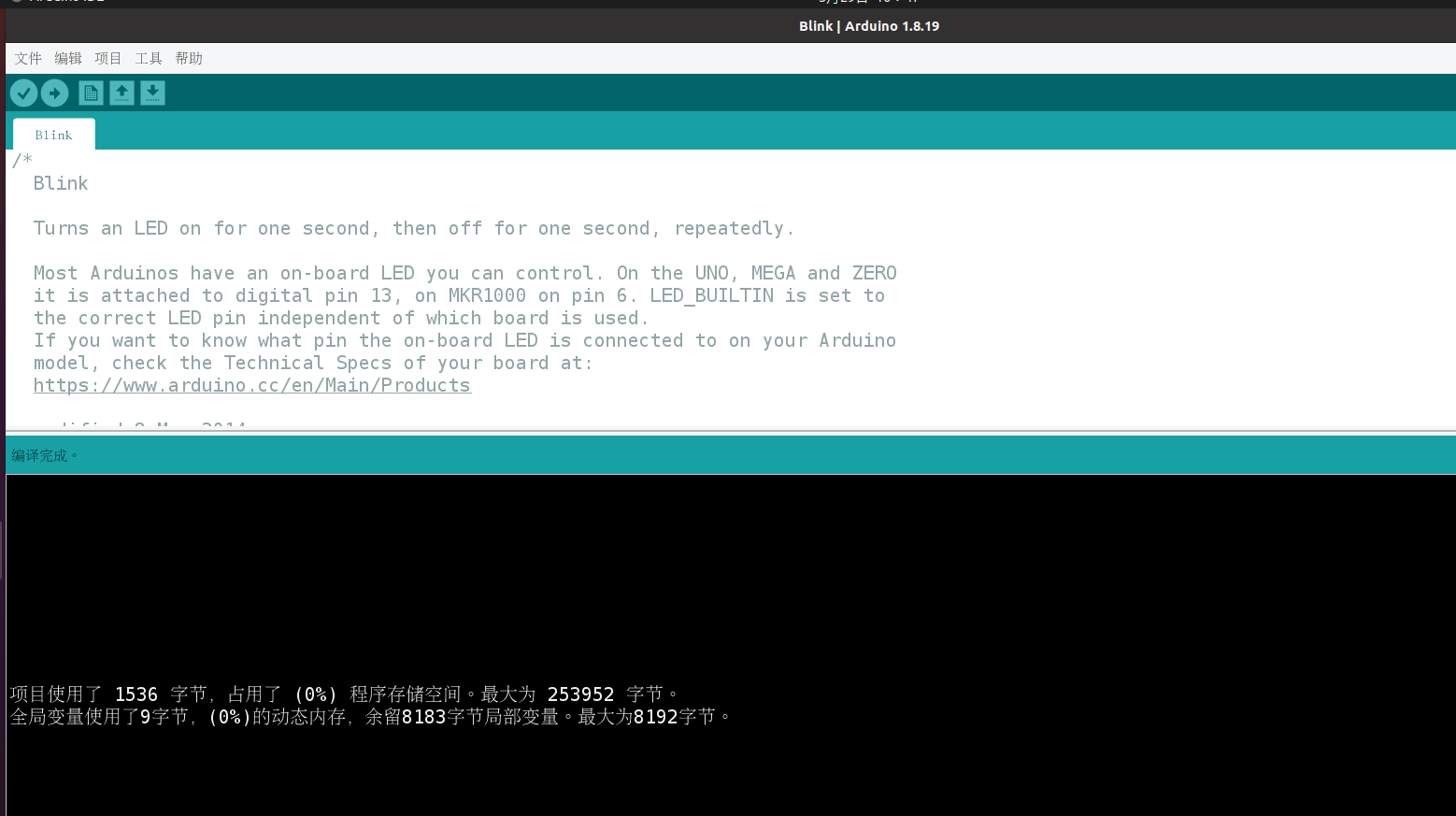Viewport: 1456px width, 816px height.
Task: Open the 项目 menu
Action: click(x=107, y=58)
